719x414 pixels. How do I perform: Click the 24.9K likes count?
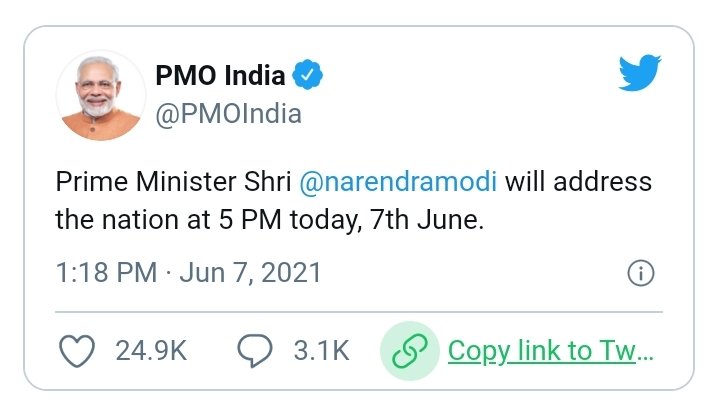click(149, 351)
